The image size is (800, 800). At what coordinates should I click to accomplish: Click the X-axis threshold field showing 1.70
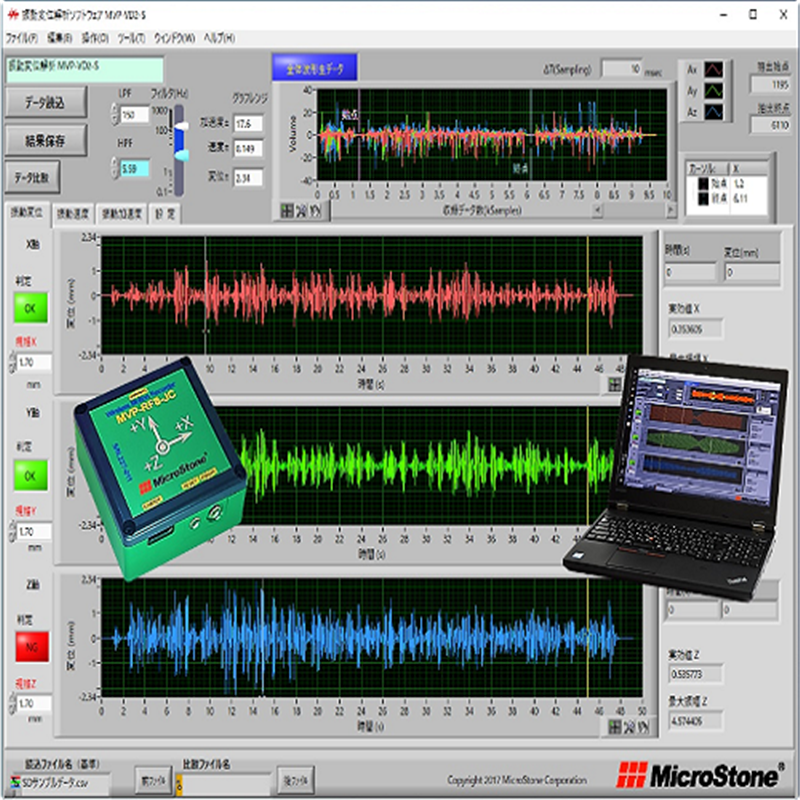[34, 362]
